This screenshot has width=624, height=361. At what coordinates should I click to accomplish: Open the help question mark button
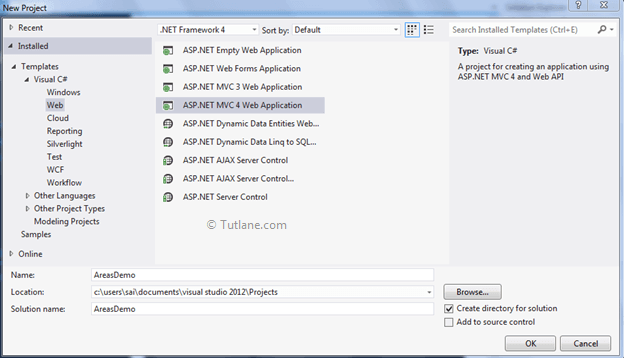pos(578,5)
